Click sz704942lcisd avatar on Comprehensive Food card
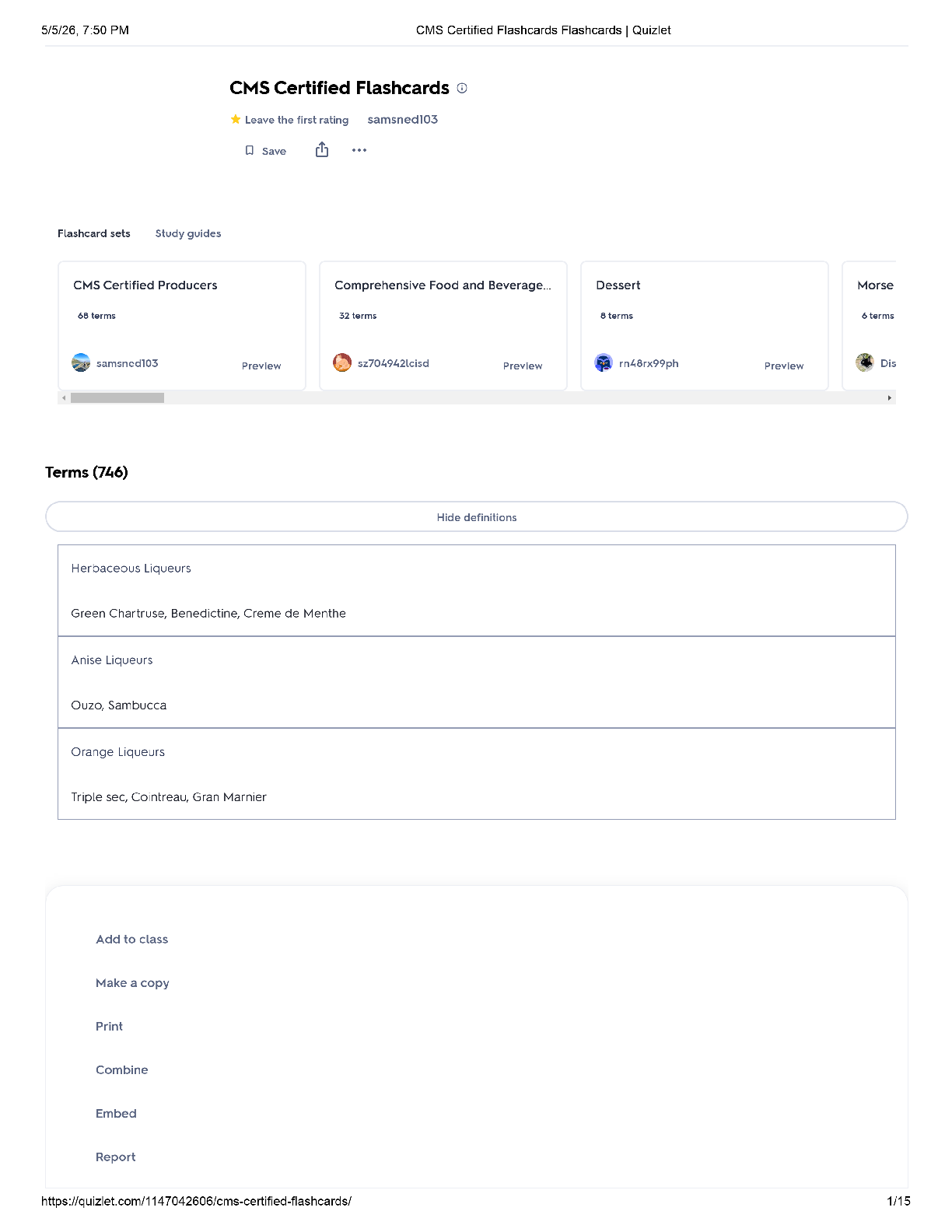The image size is (952, 1232). tap(342, 362)
